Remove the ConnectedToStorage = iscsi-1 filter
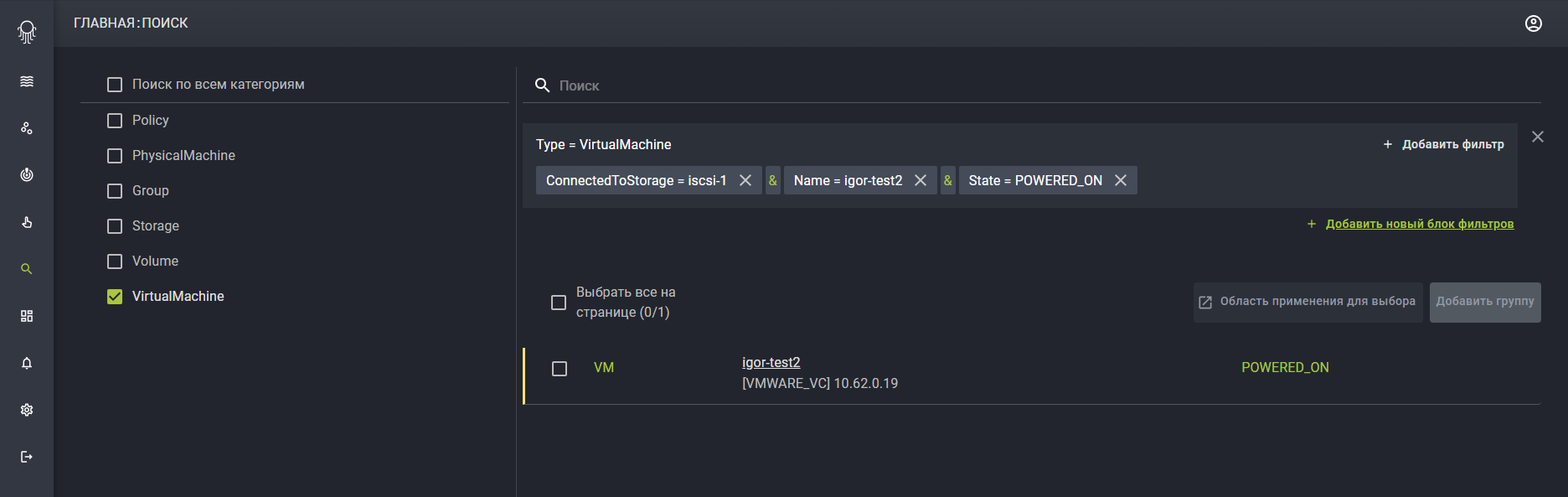This screenshot has height=497, width=1568. 745,180
